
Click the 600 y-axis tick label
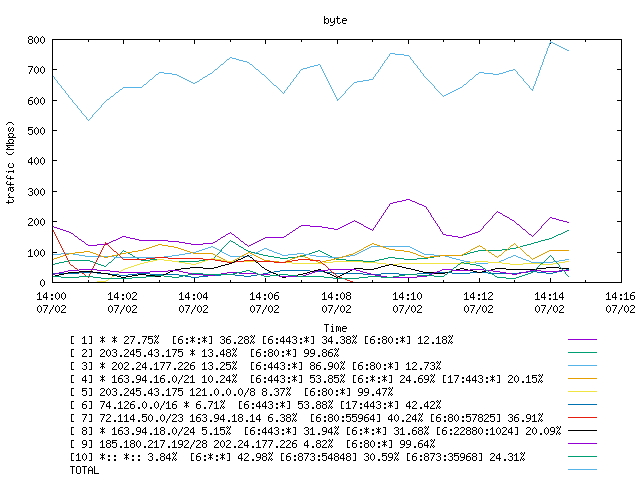click(x=36, y=101)
